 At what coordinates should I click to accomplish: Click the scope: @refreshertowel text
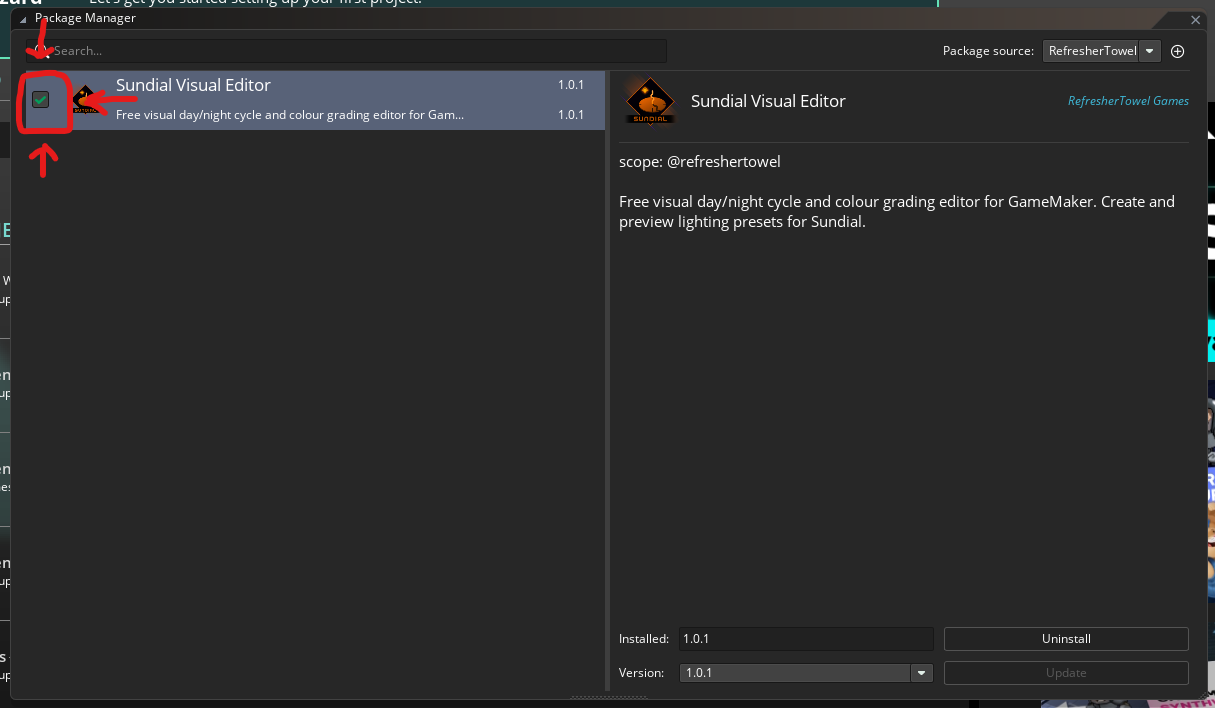(x=700, y=161)
